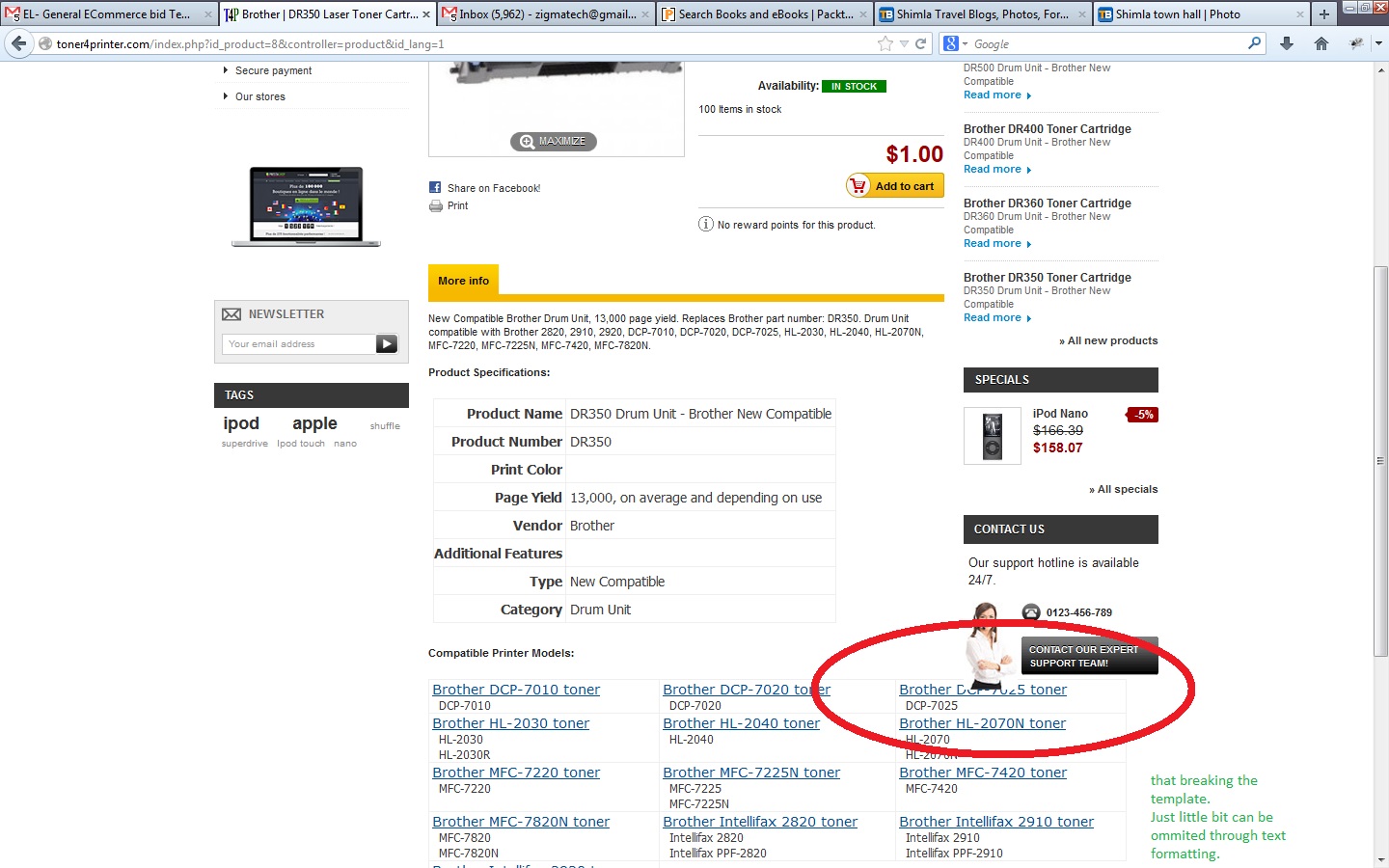The width and height of the screenshot is (1389, 868).
Task: Open Brother HL-2070N toner link
Action: [982, 723]
